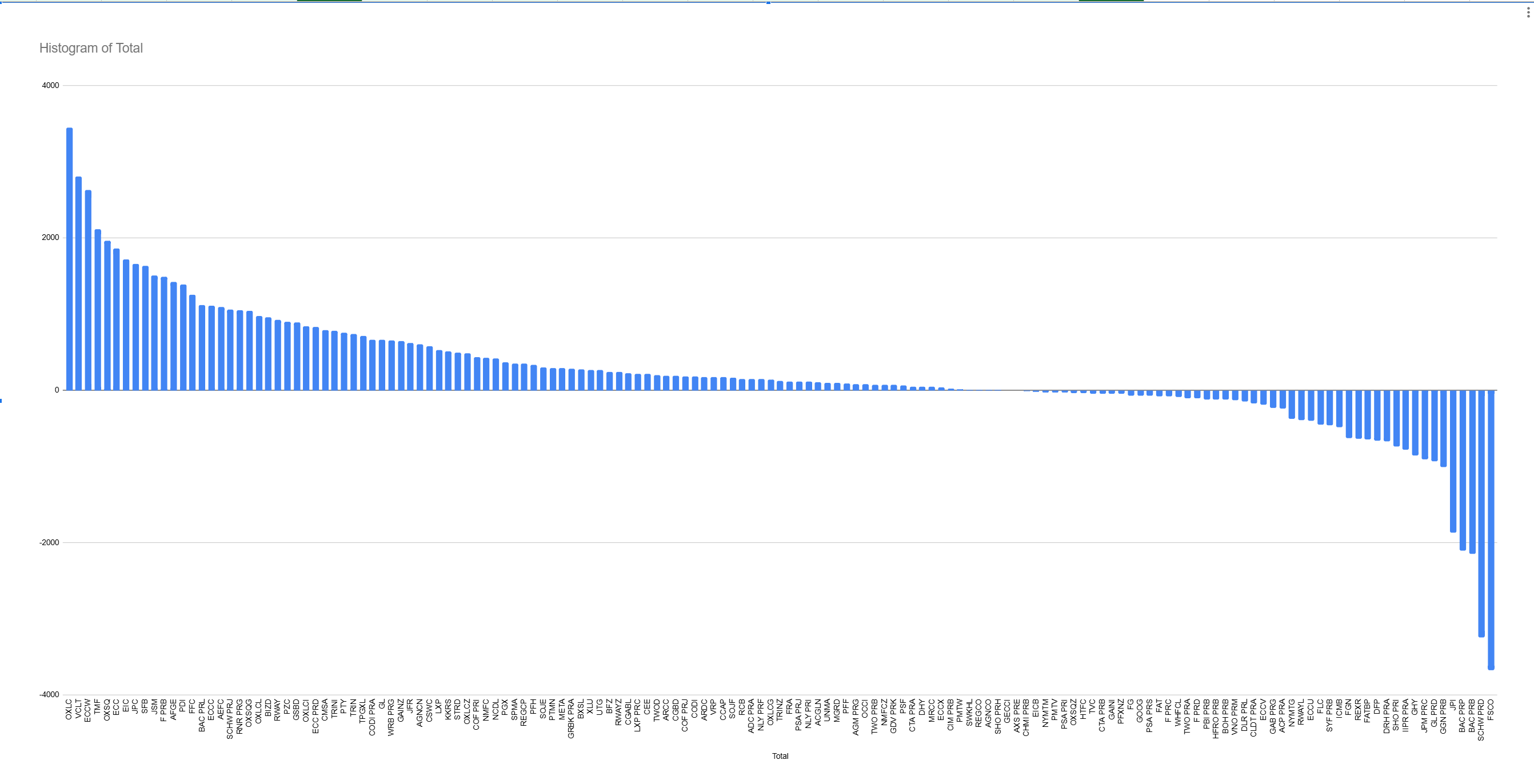Click the SCHW PRD negative bar
The height and width of the screenshot is (784, 1534).
(1481, 513)
